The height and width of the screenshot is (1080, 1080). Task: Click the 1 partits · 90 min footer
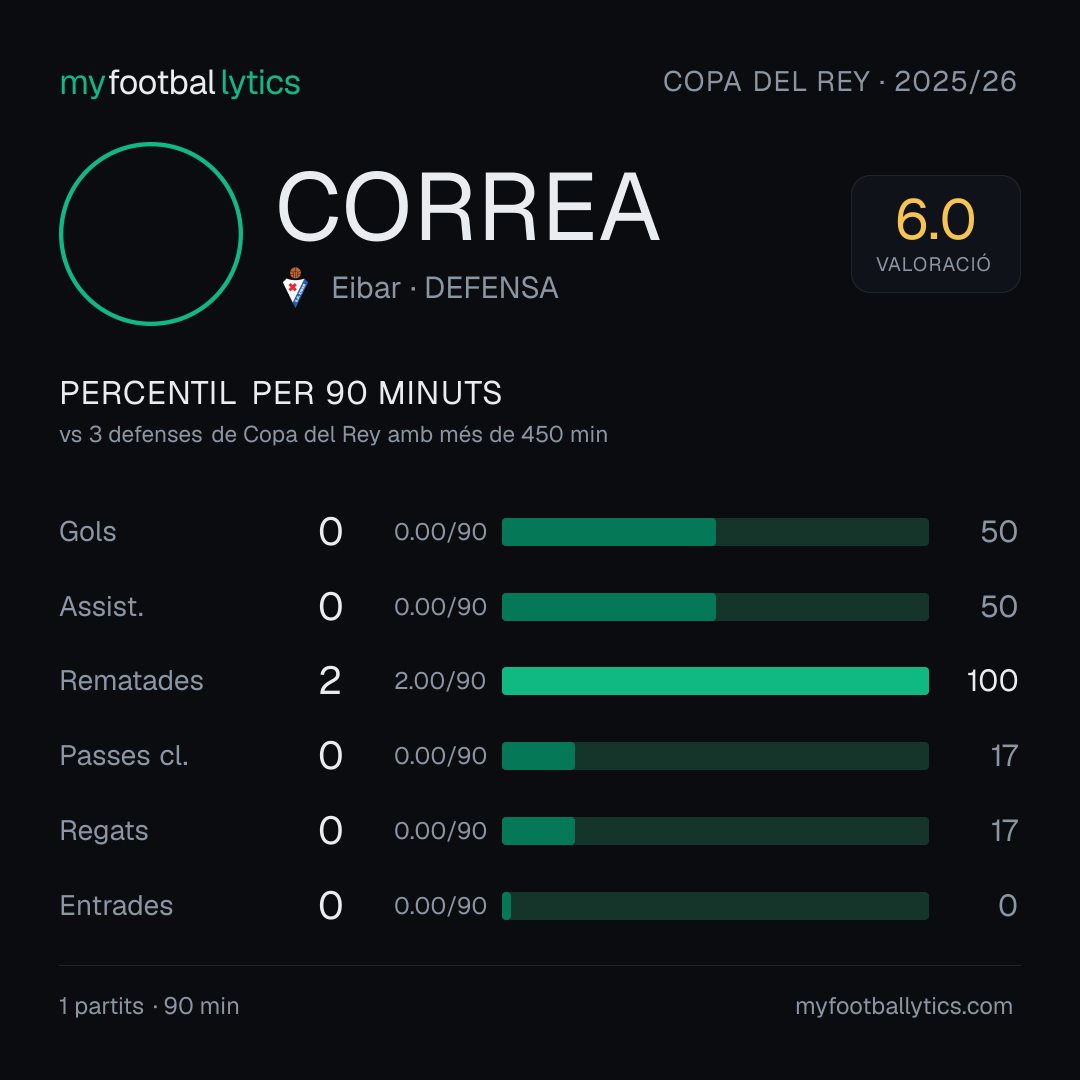(149, 1006)
